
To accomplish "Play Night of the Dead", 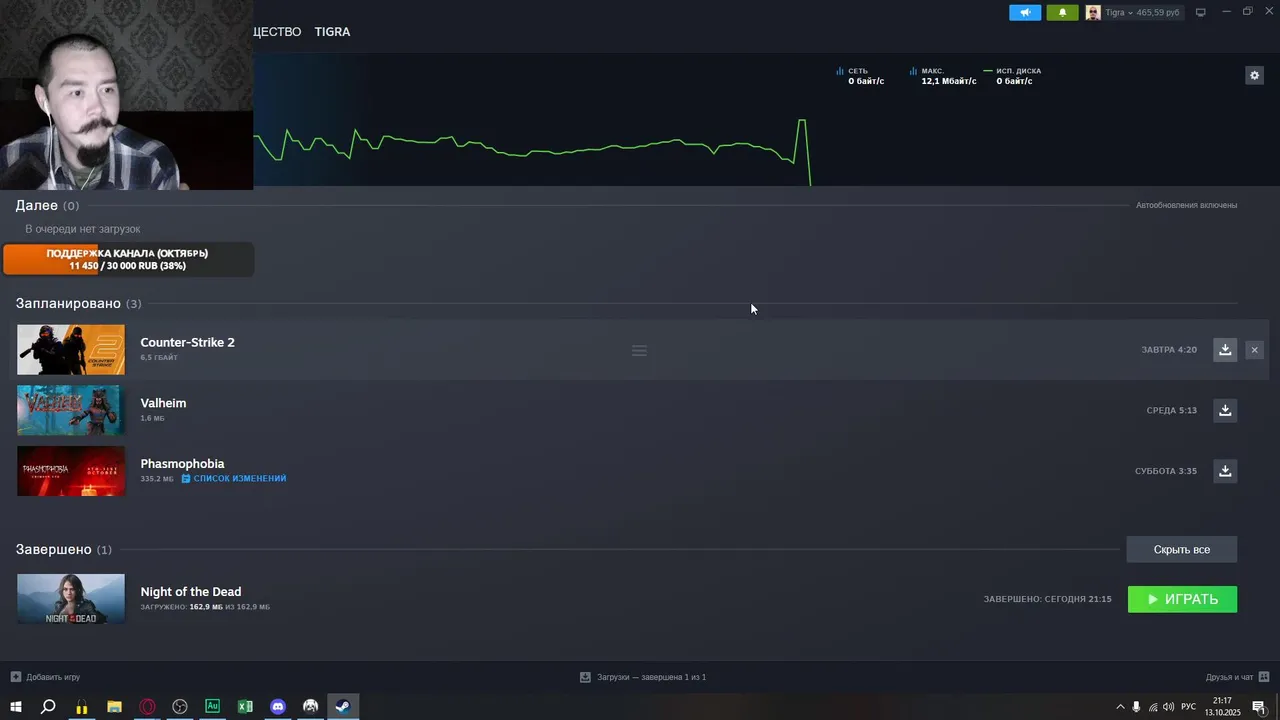I will (1182, 599).
